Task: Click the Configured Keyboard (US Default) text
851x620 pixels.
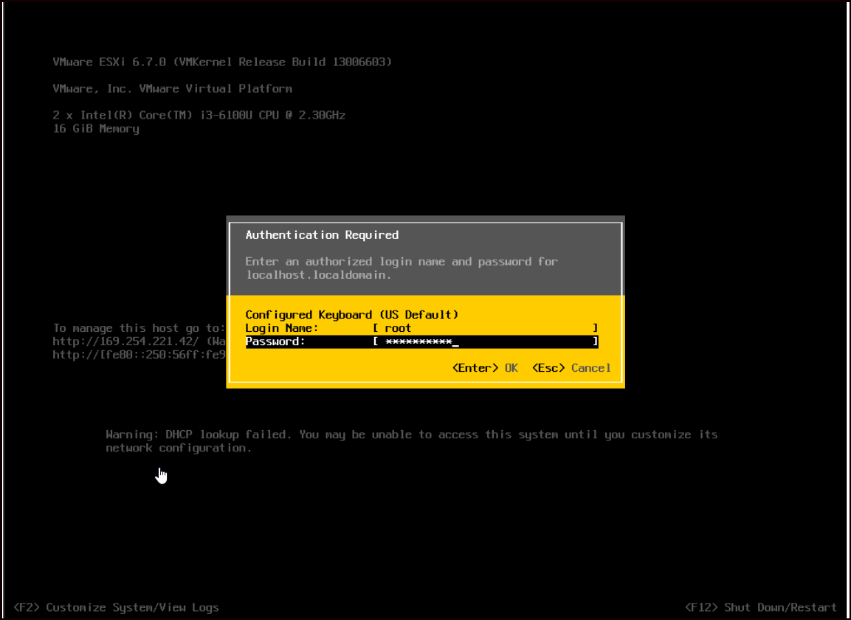Action: [351, 315]
